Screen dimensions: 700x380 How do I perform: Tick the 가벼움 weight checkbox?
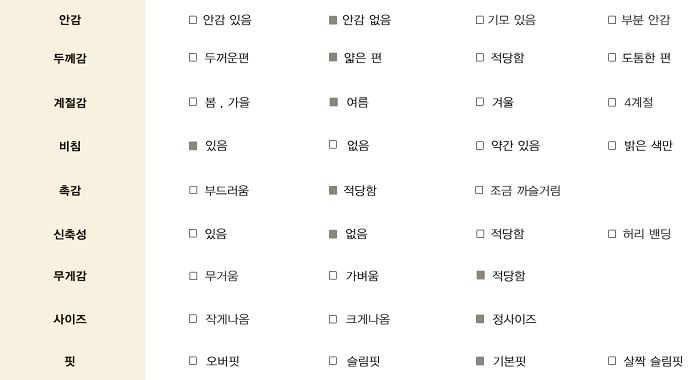[333, 276]
